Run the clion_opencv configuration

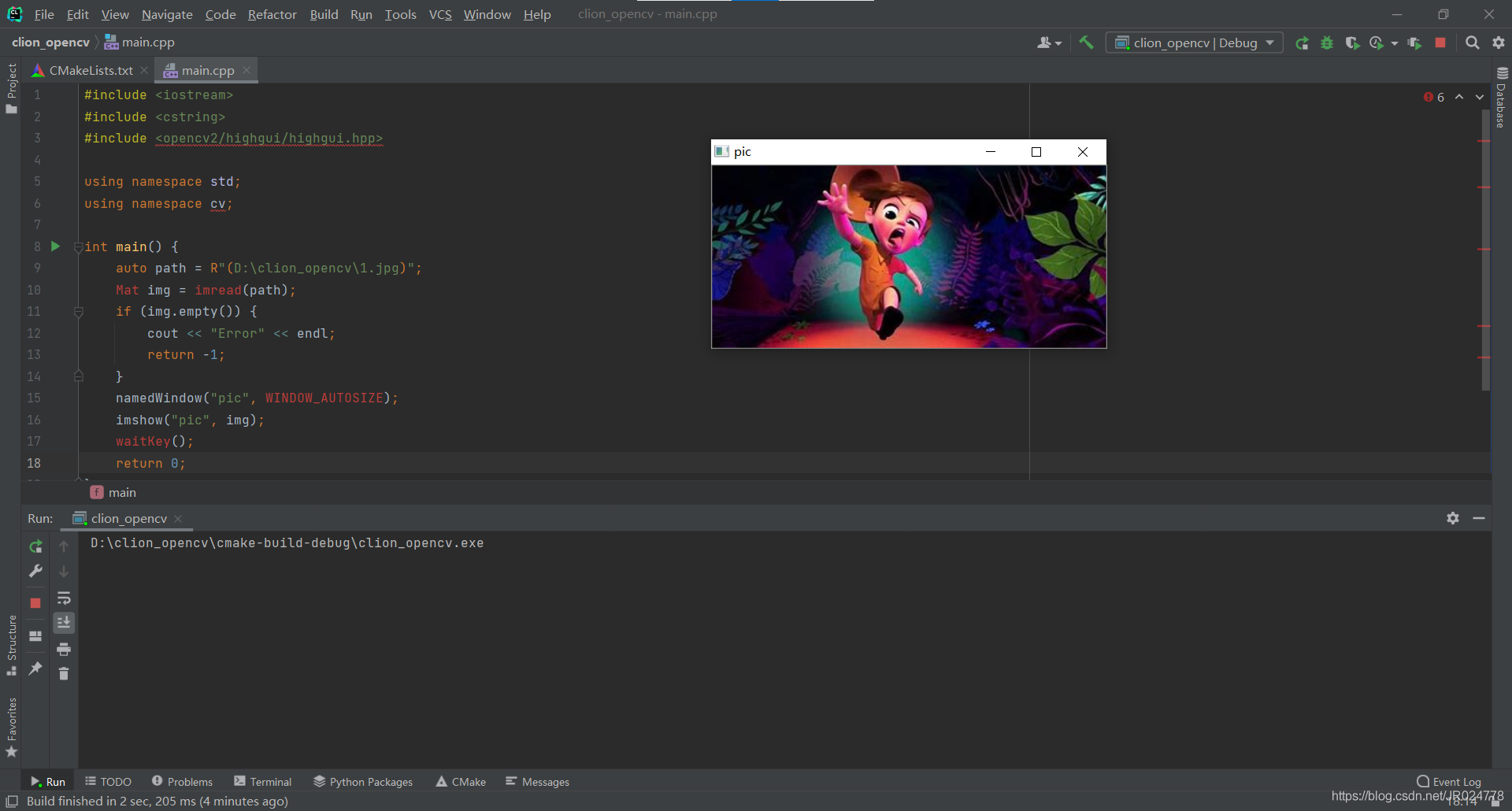tap(1303, 43)
